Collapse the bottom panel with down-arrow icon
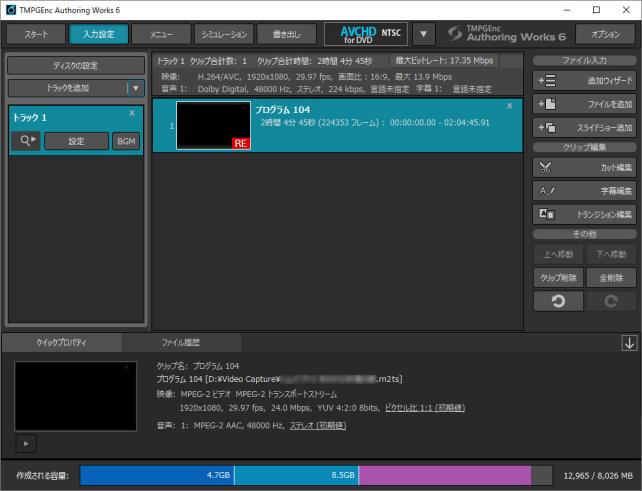 pos(629,343)
